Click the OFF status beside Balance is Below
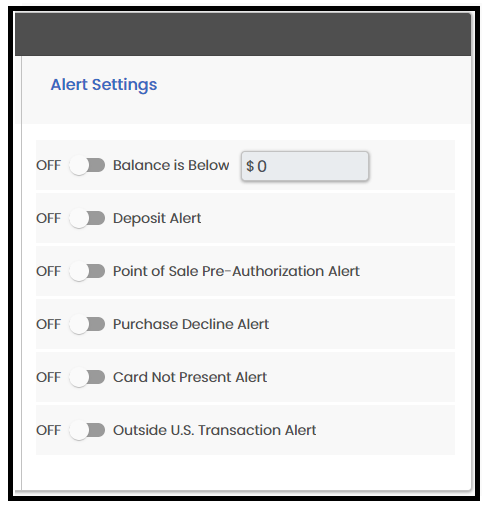Image resolution: width=487 pixels, height=507 pixels. [49, 165]
